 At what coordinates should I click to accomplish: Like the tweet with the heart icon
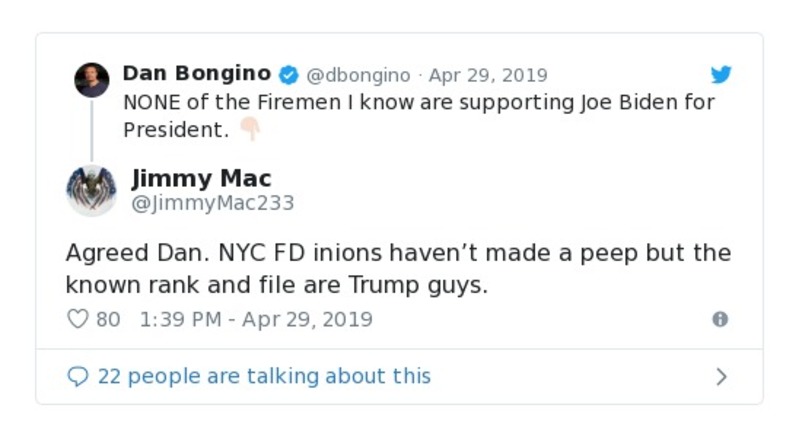(x=78, y=319)
